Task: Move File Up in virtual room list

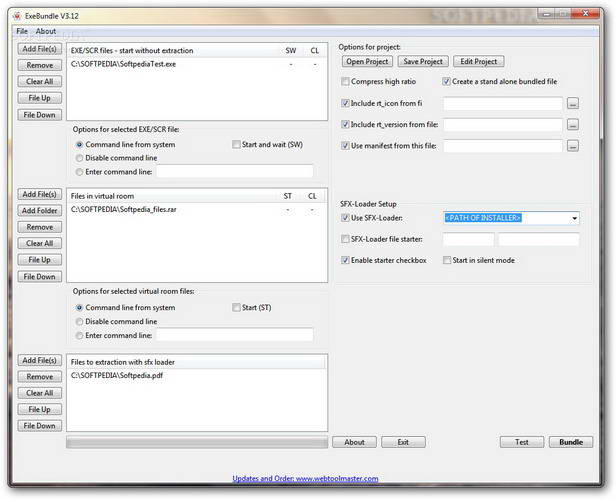Action: pyautogui.click(x=40, y=260)
